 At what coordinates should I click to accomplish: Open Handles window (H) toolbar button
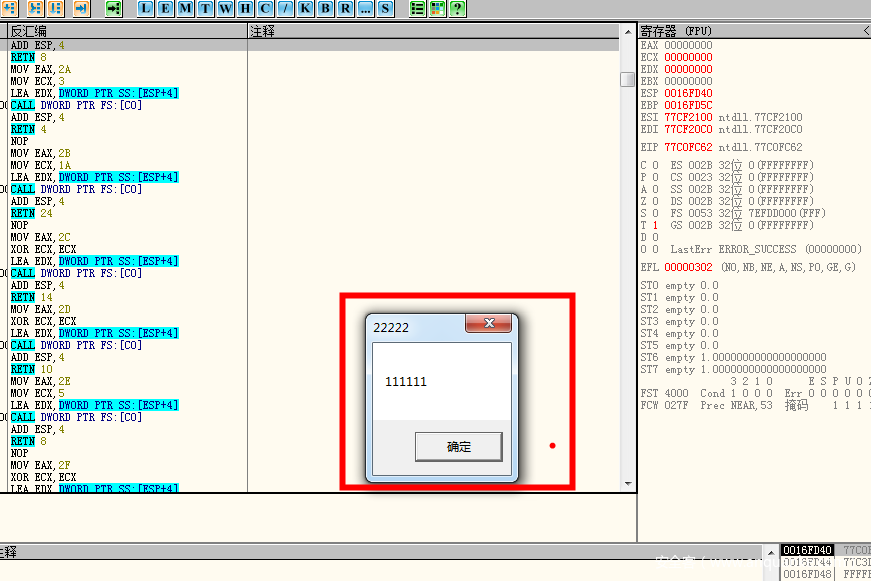245,9
